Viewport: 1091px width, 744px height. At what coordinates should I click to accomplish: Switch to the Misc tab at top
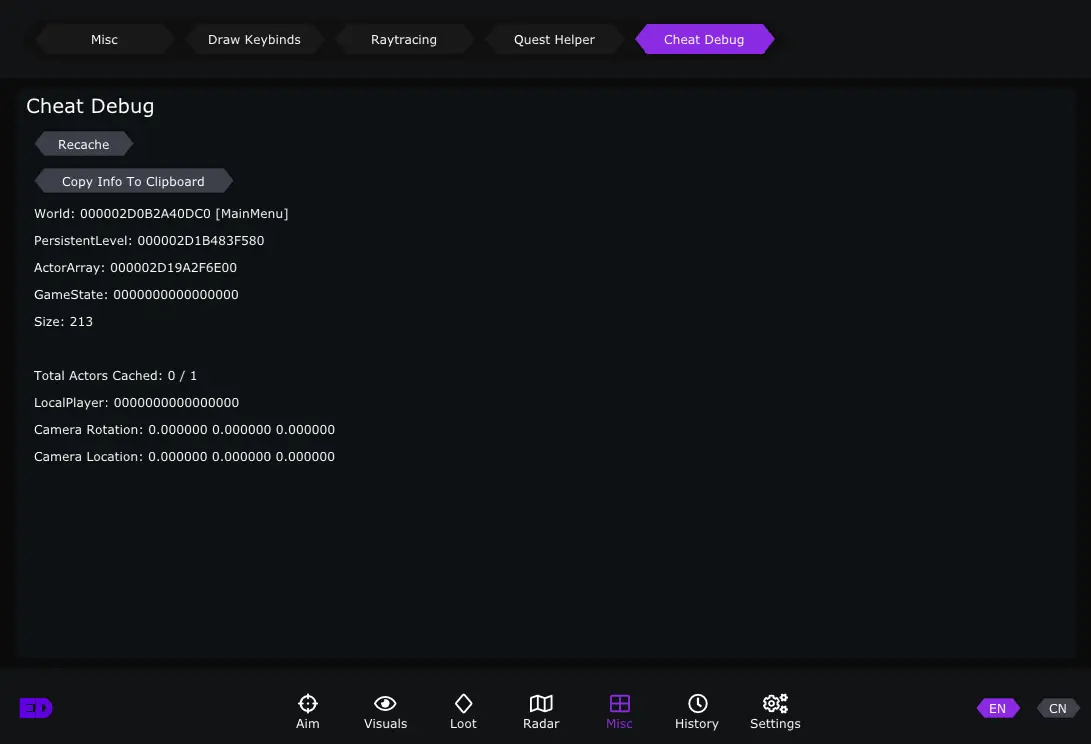point(104,40)
